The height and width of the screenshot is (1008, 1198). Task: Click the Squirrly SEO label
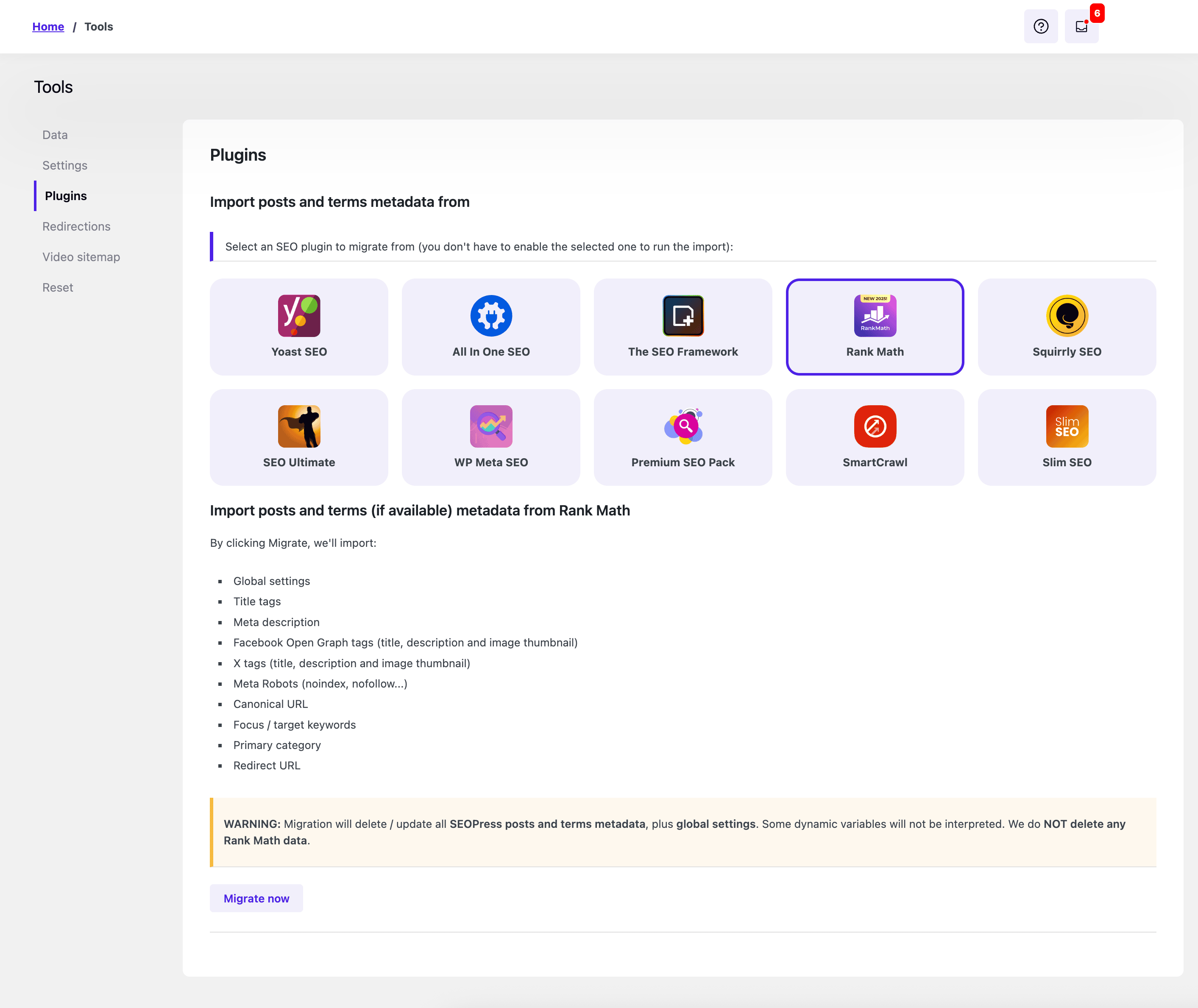tap(1067, 352)
